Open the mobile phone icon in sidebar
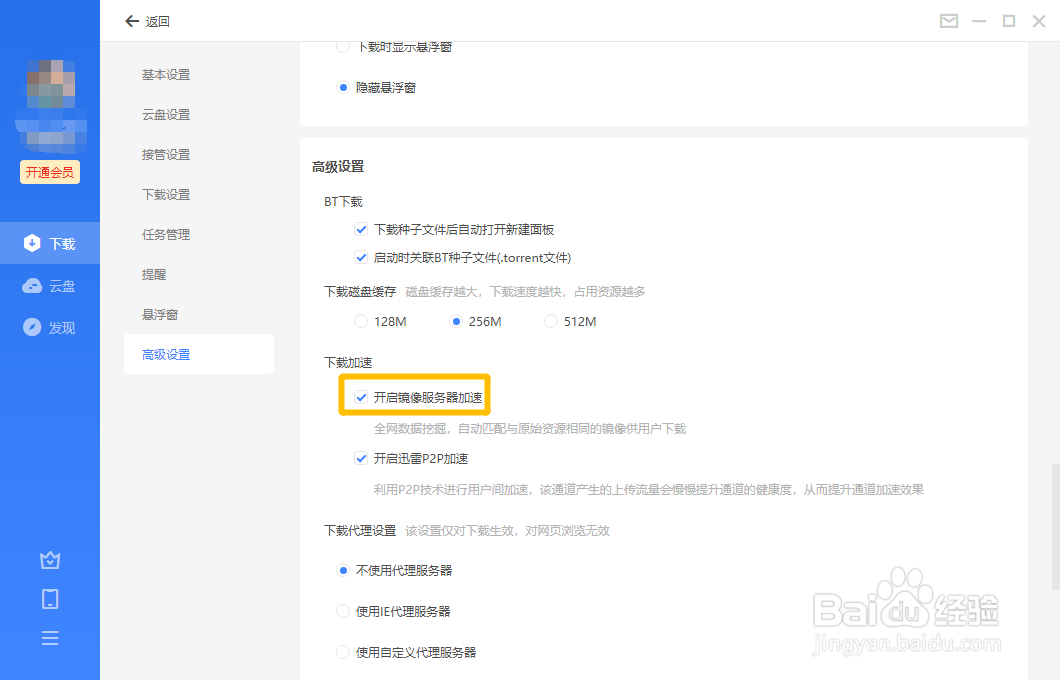 tap(50, 598)
